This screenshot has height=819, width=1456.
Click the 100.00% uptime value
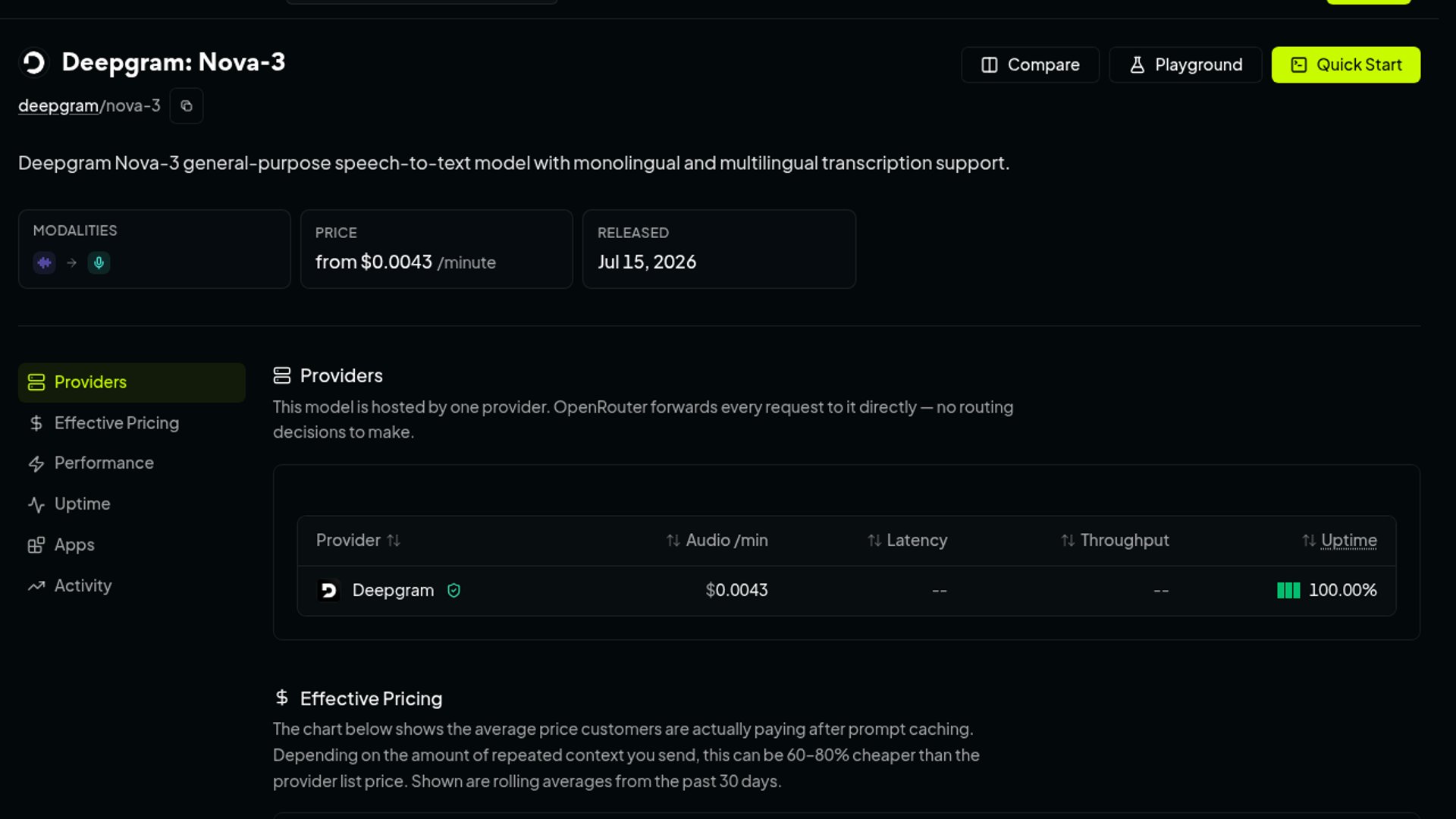(x=1342, y=591)
